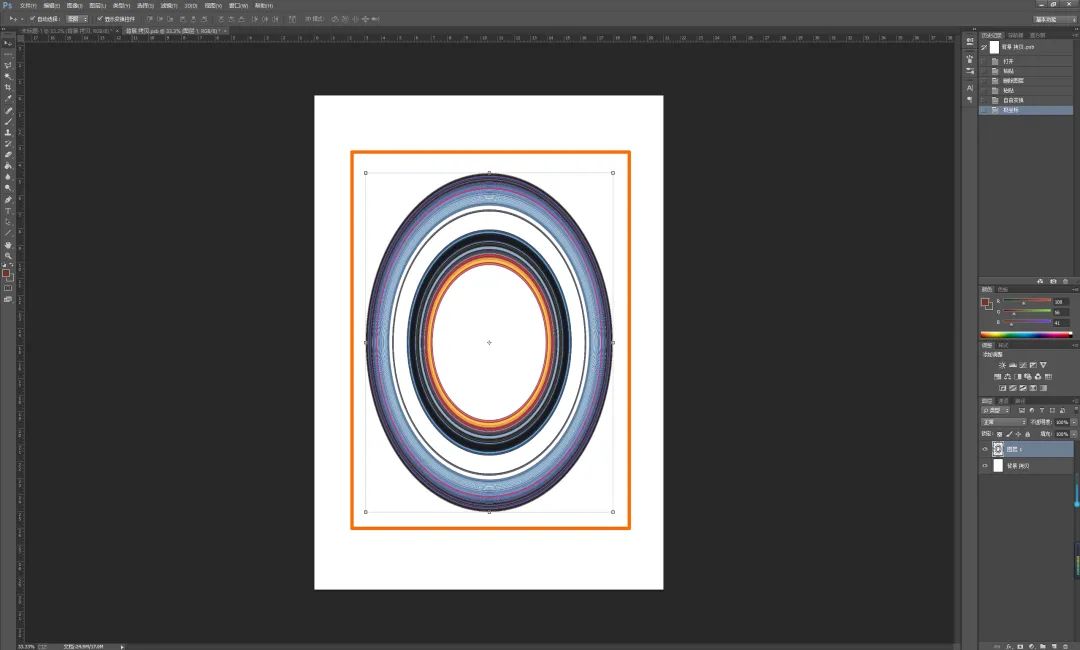The image size is (1080, 650).
Task: Open the File menu
Action: [x=28, y=6]
